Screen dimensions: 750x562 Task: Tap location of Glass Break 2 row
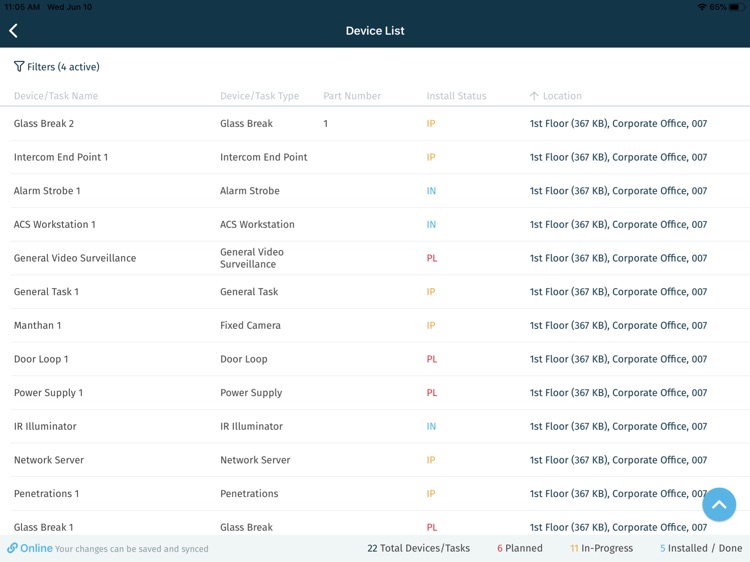pyautogui.click(x=618, y=123)
